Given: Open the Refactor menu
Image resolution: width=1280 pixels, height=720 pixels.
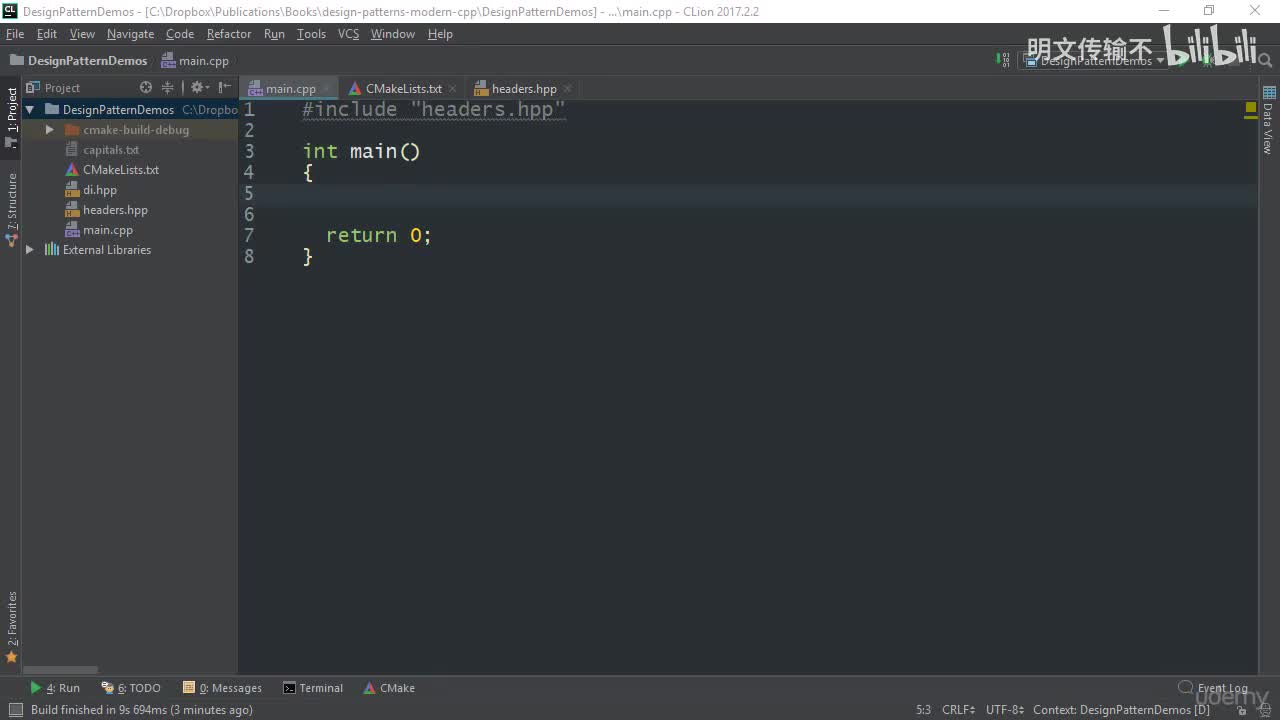Looking at the screenshot, I should coord(229,34).
